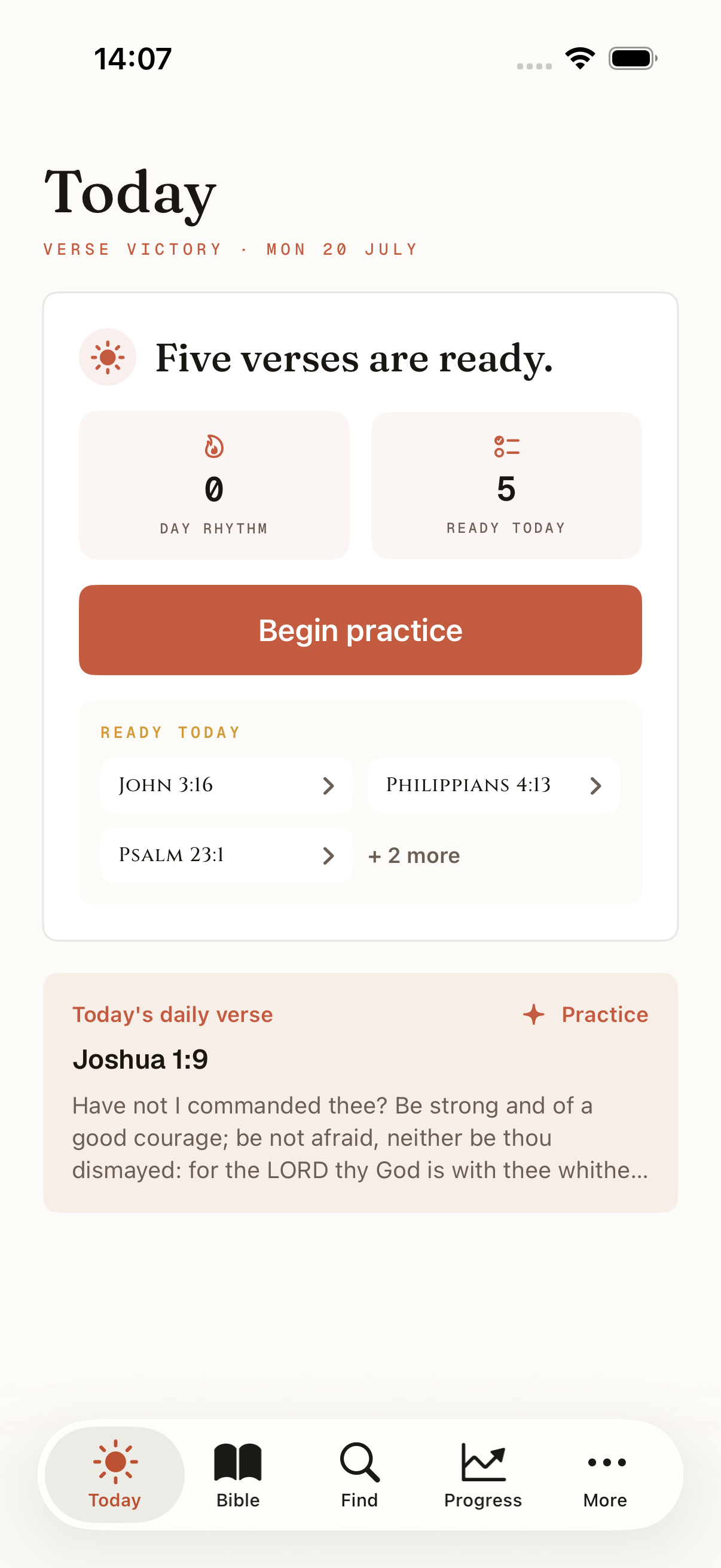Tap the sparkle icon next to Practice
This screenshot has width=721, height=1568.
(534, 1015)
